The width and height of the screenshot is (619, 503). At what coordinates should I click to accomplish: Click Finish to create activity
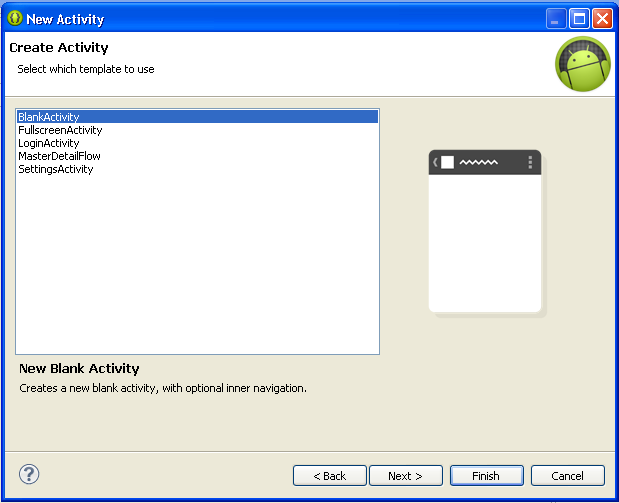486,476
